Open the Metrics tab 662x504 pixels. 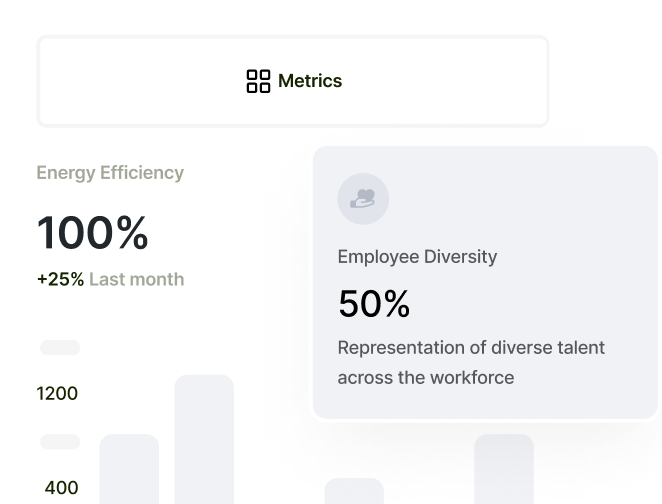293,81
